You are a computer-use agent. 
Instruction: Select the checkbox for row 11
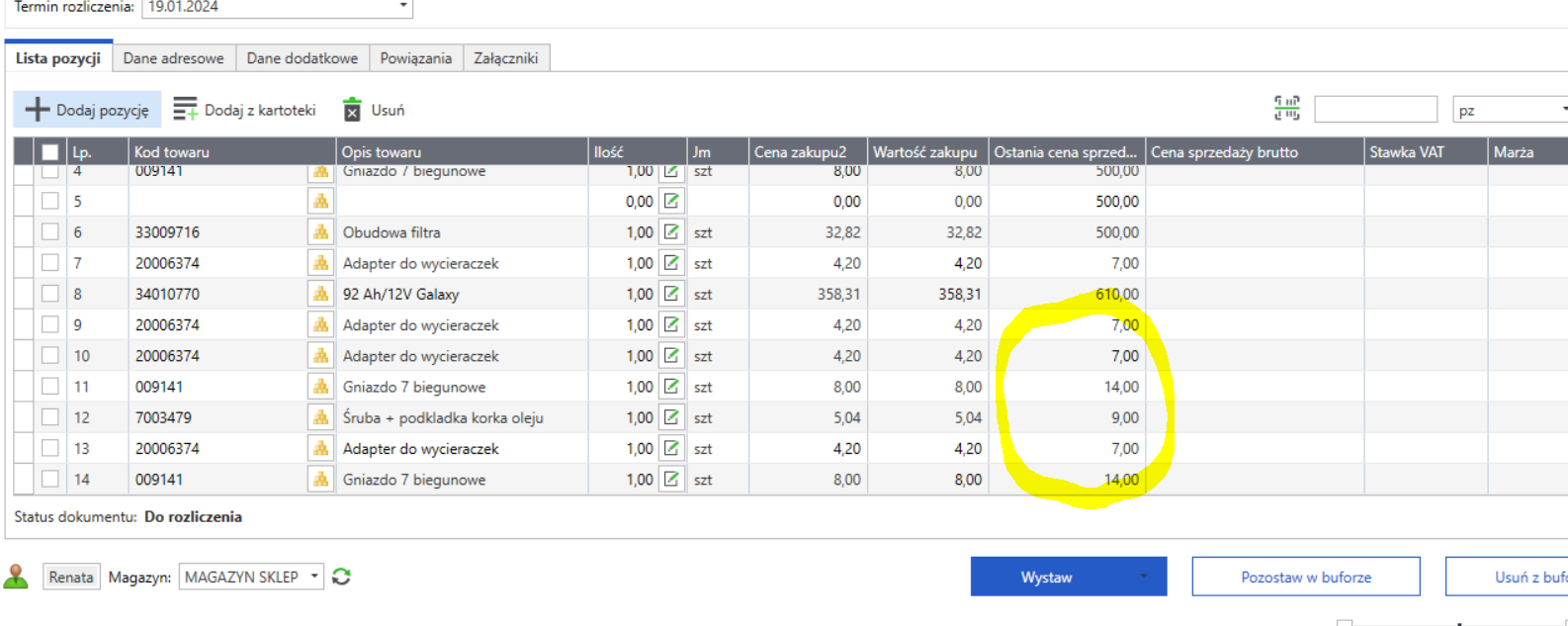click(50, 387)
